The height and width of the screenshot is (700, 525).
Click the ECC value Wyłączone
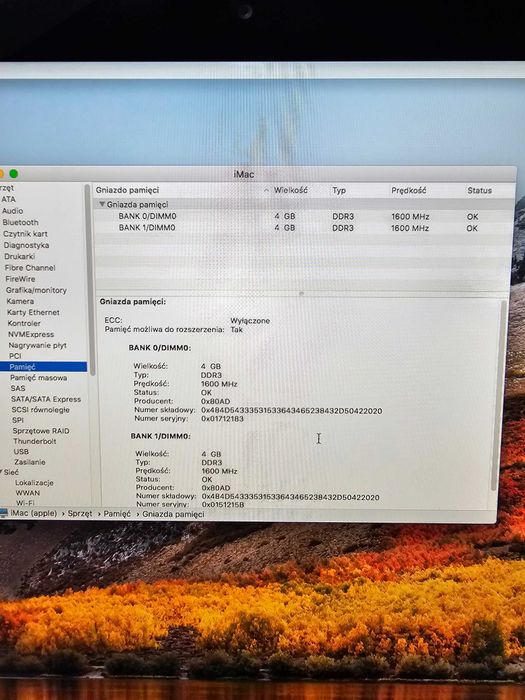pyautogui.click(x=250, y=321)
